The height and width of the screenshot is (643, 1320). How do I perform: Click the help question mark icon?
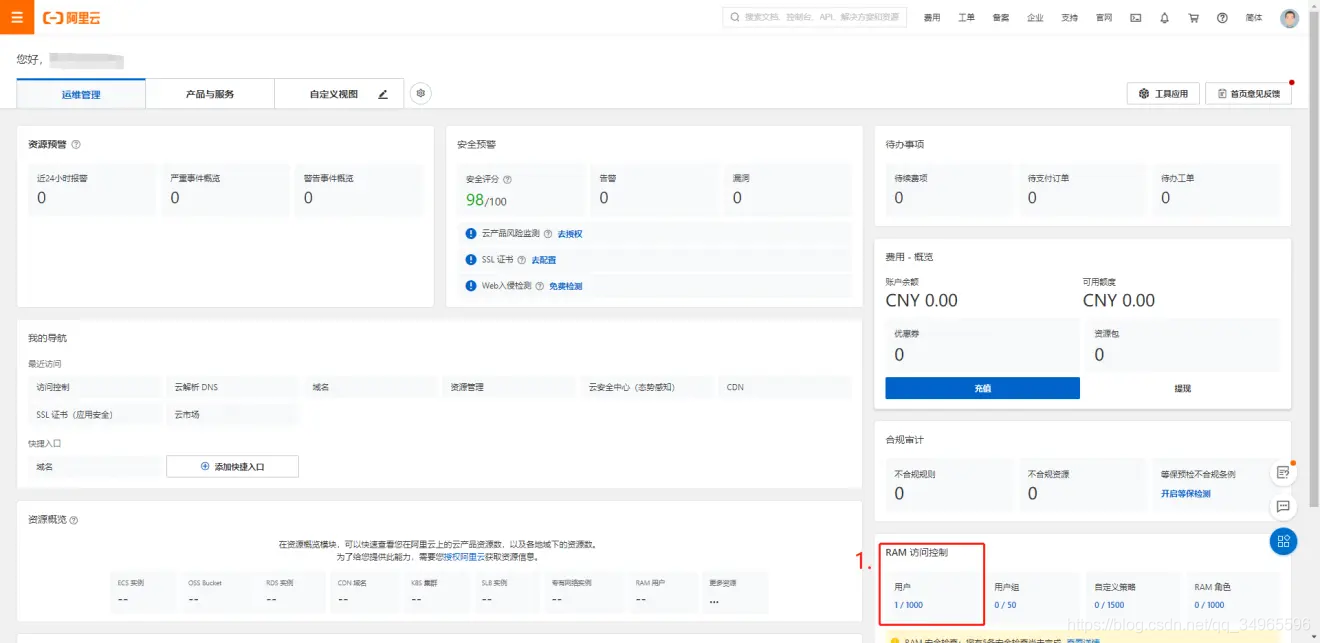coord(1222,18)
